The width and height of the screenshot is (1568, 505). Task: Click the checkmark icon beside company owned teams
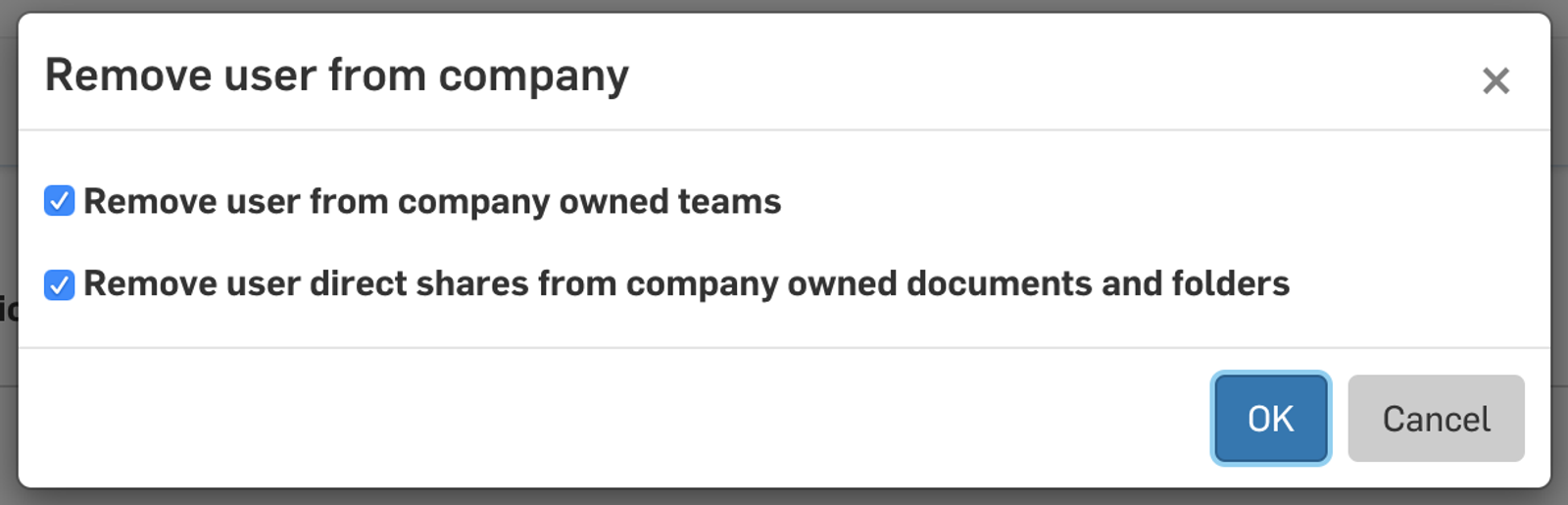(60, 201)
